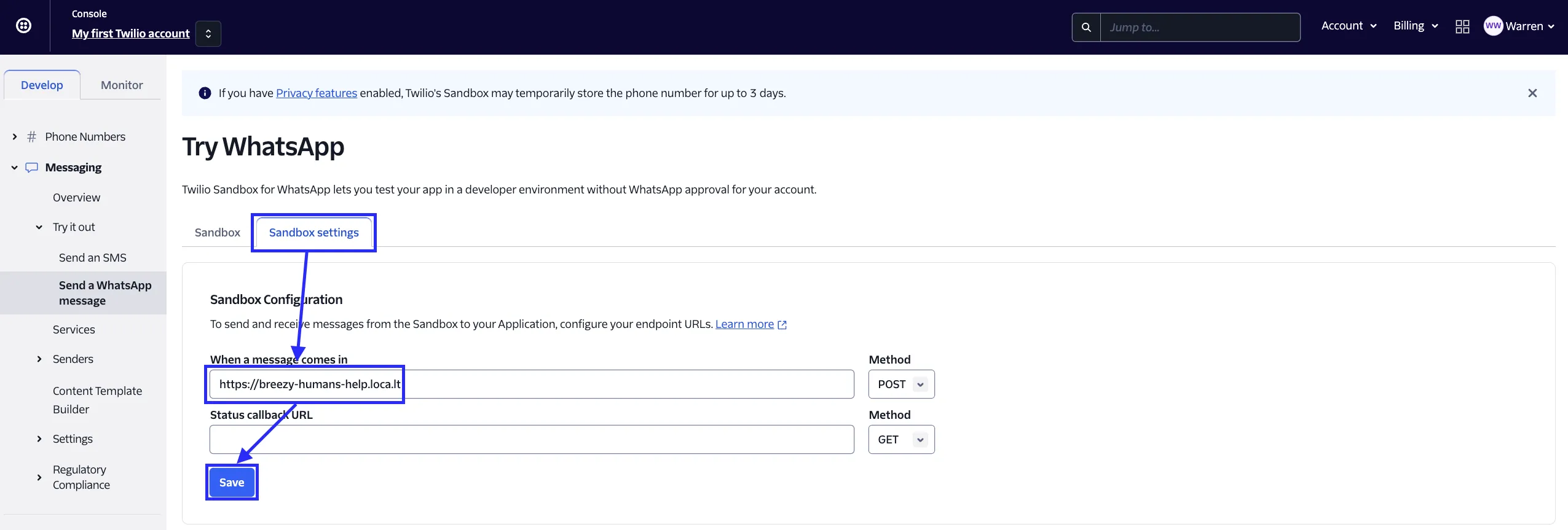
Task: Open the Privacy features link
Action: (x=316, y=93)
